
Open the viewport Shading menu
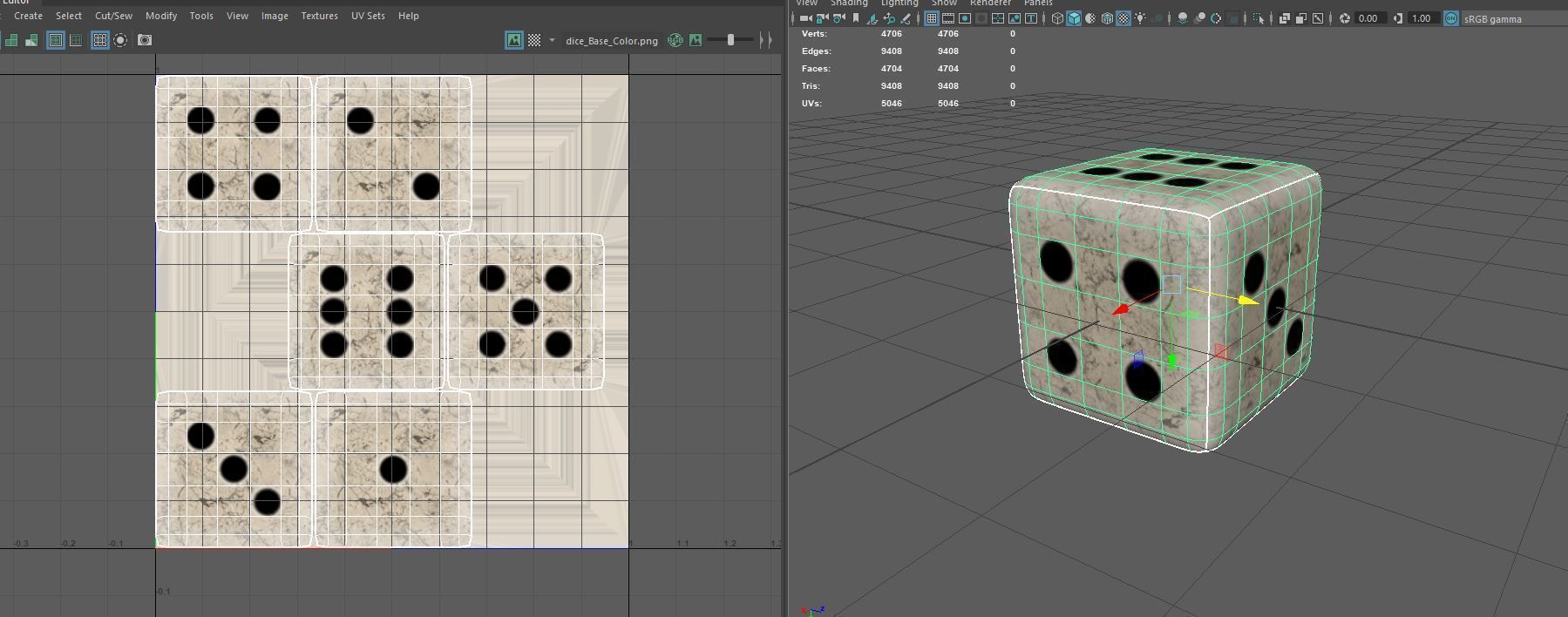[x=849, y=3]
